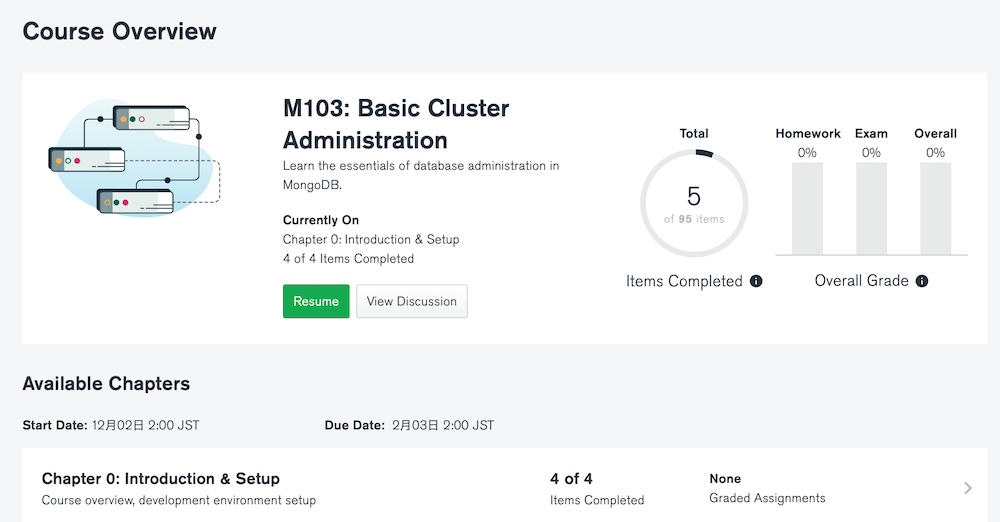Expand Chapter 0 row chevron arrow
Viewport: 1000px width, 522px height.
pos(967,488)
